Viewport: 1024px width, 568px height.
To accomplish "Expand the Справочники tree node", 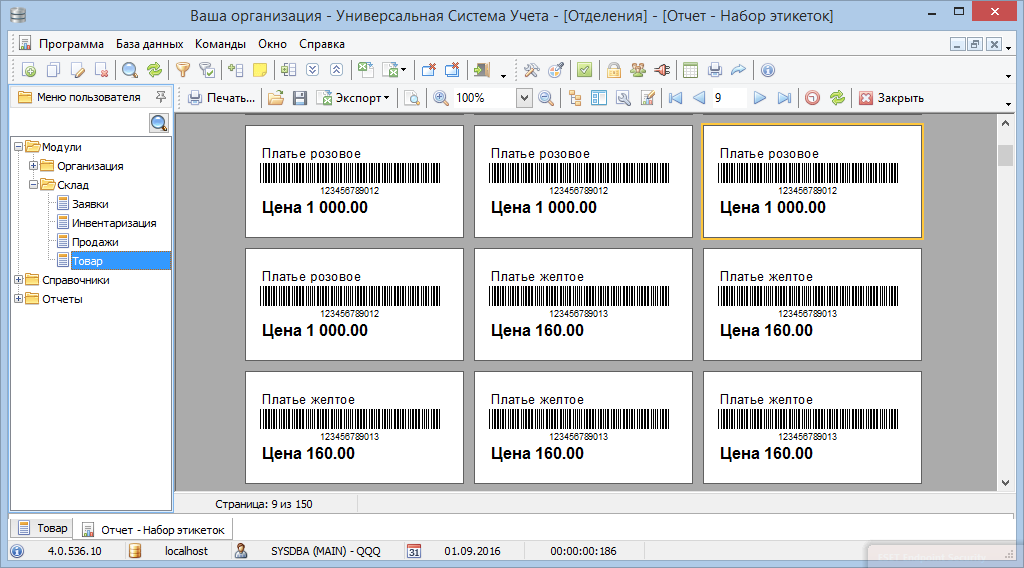I will click(18, 280).
